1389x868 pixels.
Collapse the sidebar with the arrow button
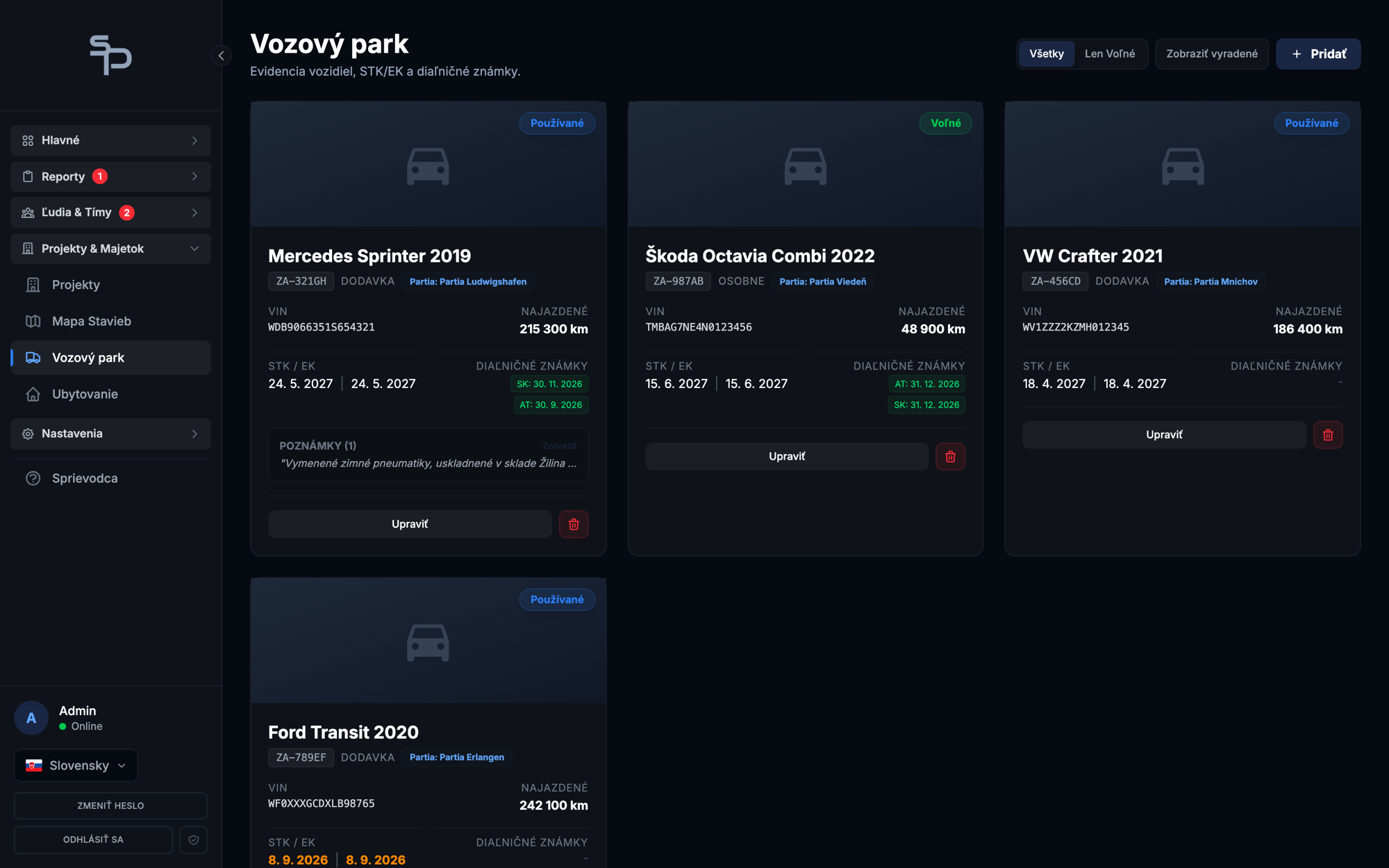tap(222, 56)
